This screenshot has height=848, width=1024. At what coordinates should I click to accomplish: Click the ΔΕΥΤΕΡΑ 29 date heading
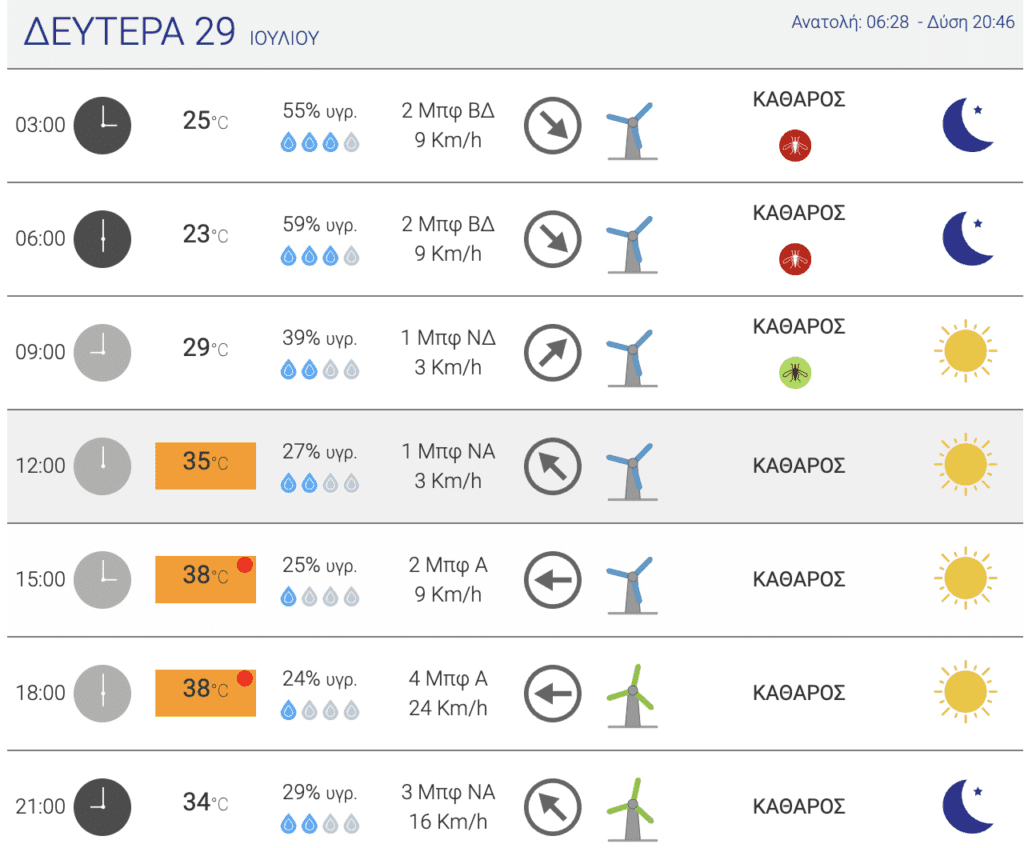[129, 31]
